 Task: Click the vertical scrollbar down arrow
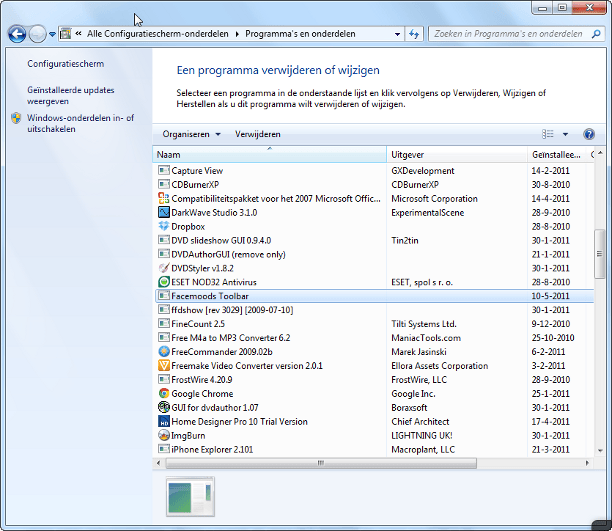600,451
